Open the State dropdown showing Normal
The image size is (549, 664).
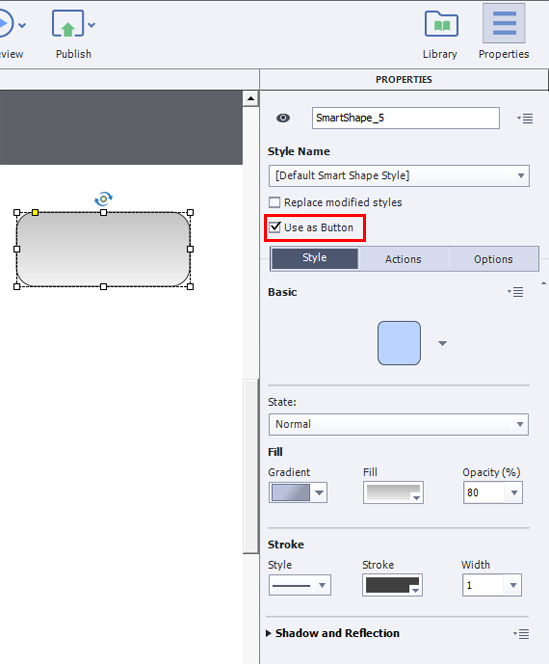coord(398,424)
